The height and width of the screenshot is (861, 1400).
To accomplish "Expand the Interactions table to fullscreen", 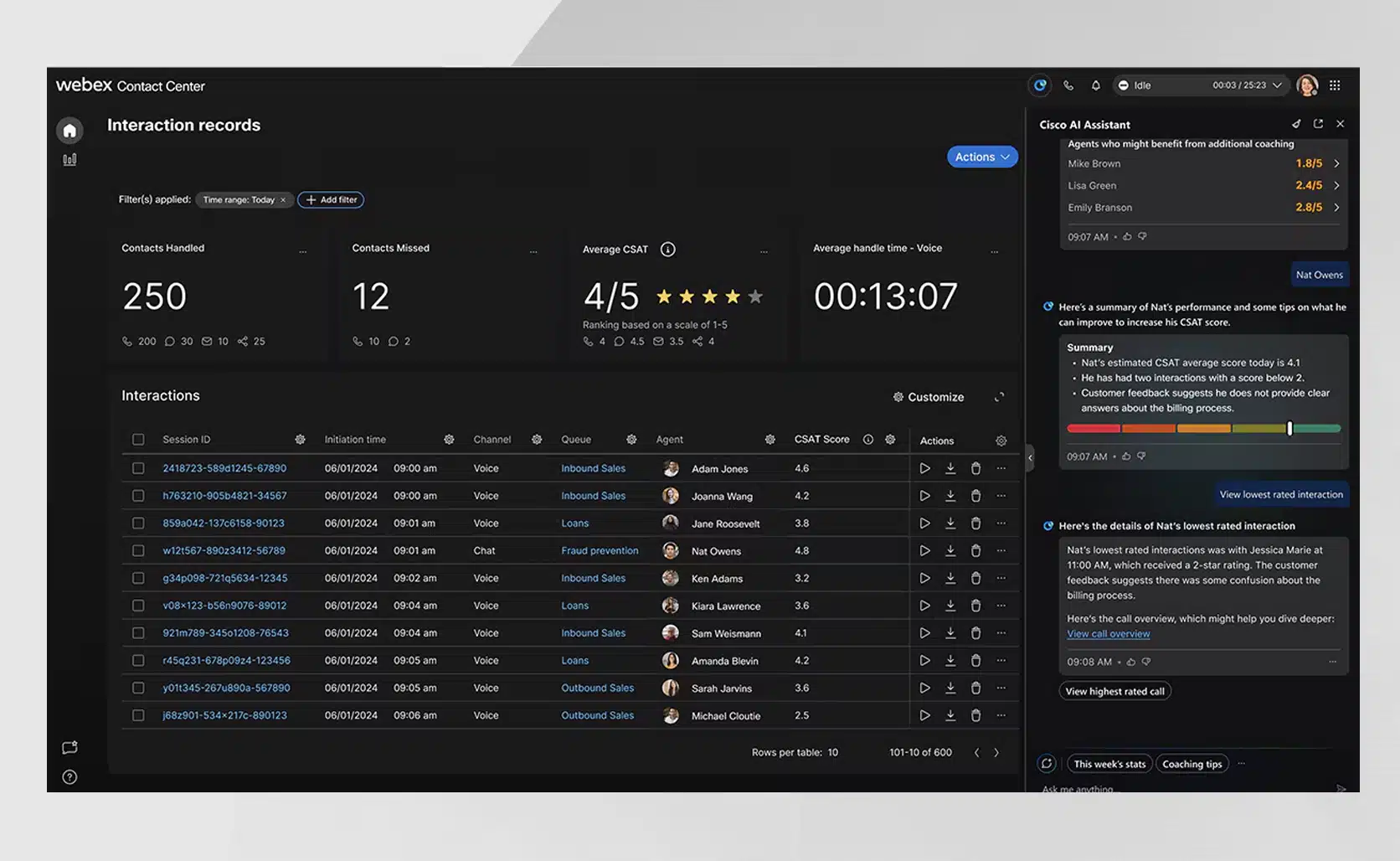I will [x=999, y=397].
